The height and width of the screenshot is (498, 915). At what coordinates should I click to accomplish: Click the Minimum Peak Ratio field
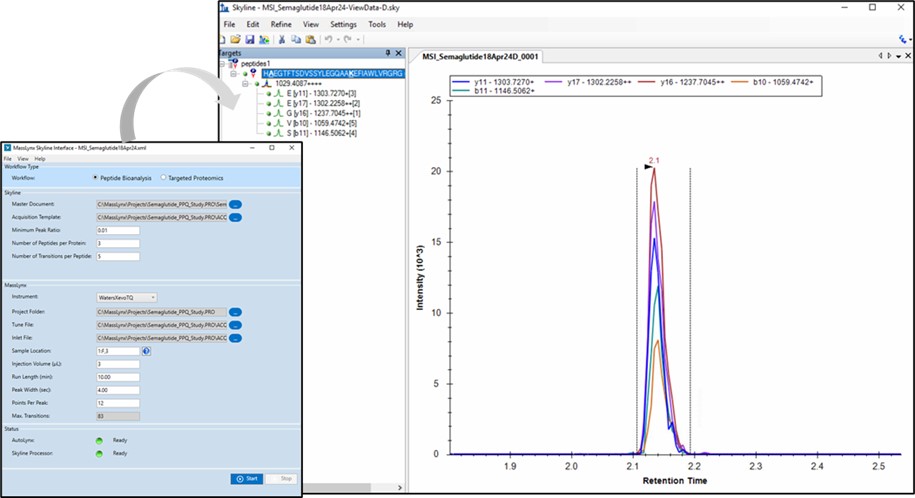[x=118, y=231]
